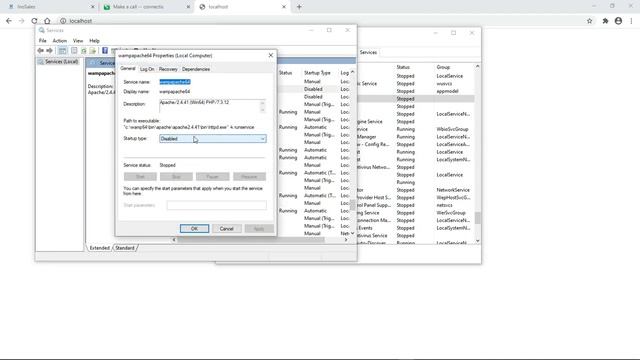Screen dimensions: 640x360
Task: Open the Startup type dropdown
Action: (x=213, y=139)
